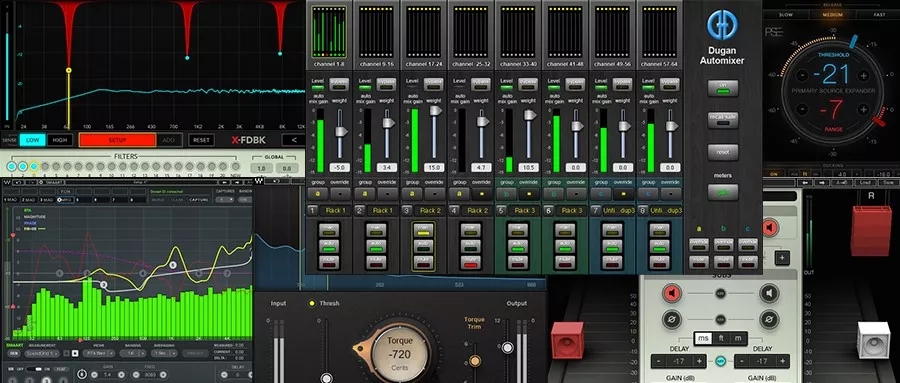Click X-FDBK back arrow button
Image resolution: width=900 pixels, height=383 pixels.
coord(293,140)
